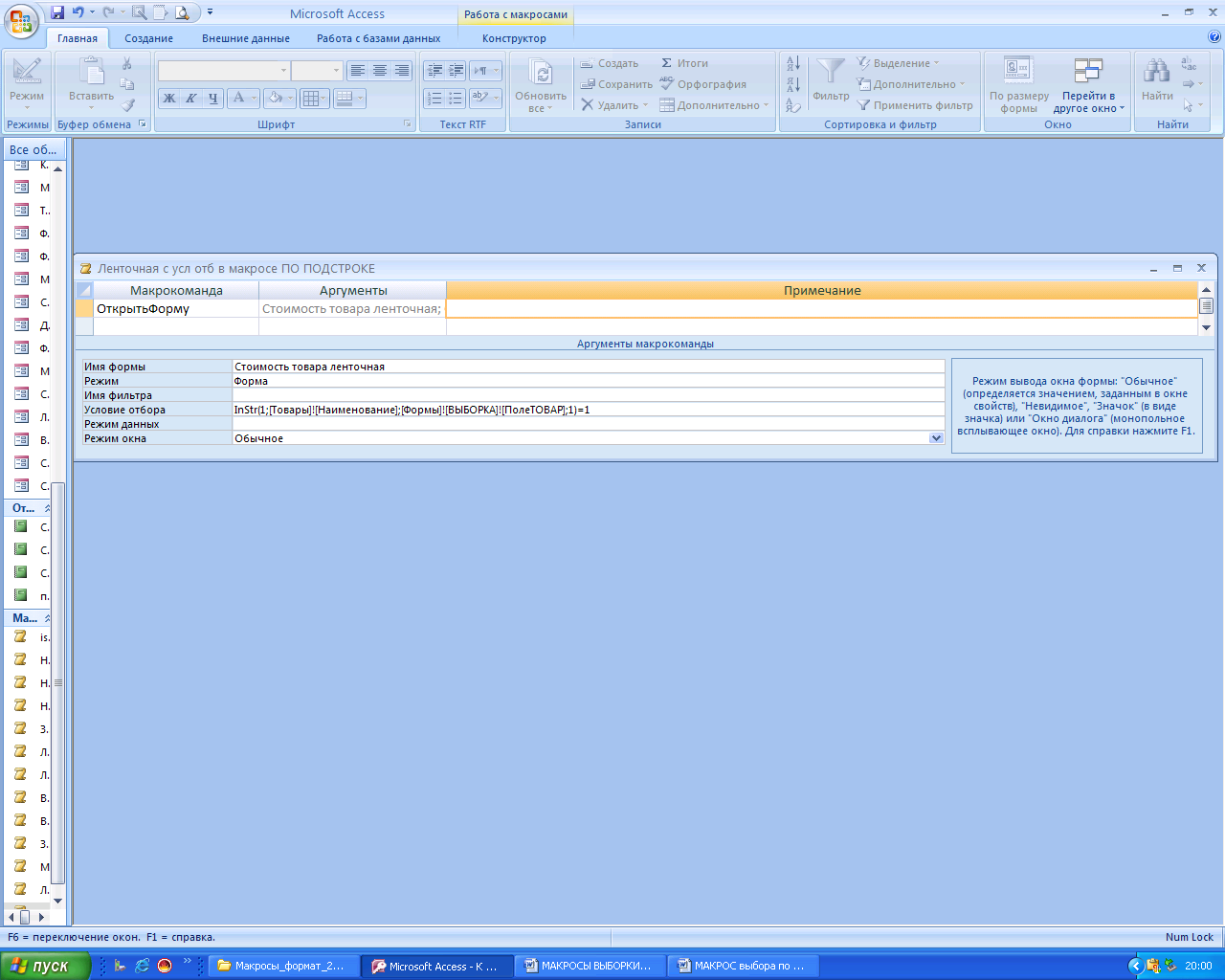Image resolution: width=1225 pixels, height=980 pixels.
Task: Open the Office button menu
Action: [21, 19]
